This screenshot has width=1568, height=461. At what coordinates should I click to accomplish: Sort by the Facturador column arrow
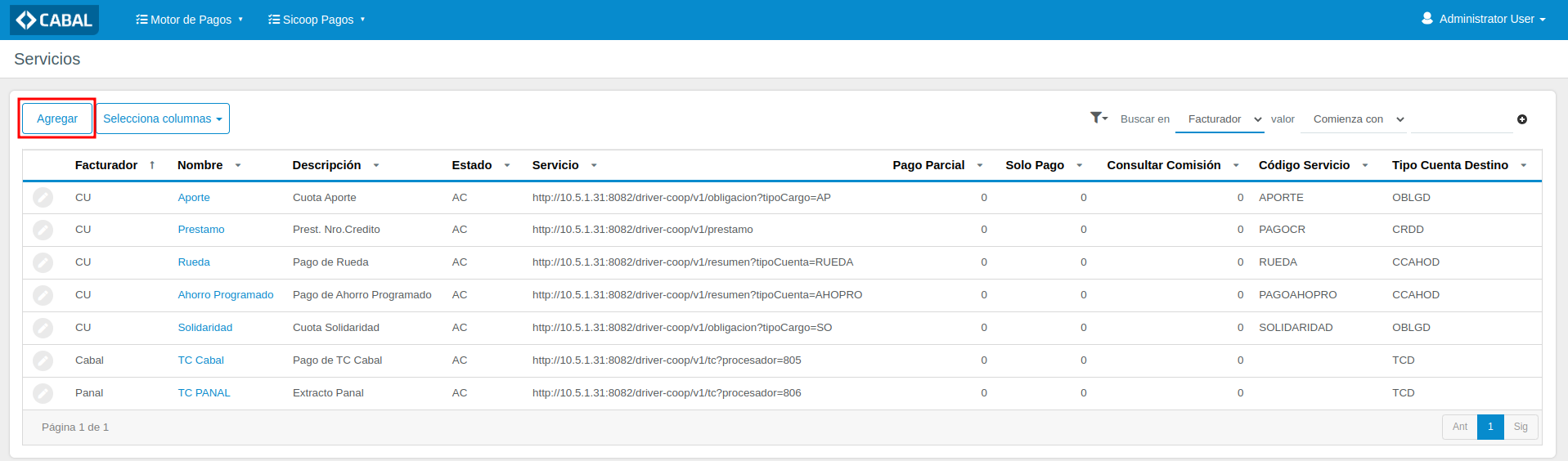[152, 165]
